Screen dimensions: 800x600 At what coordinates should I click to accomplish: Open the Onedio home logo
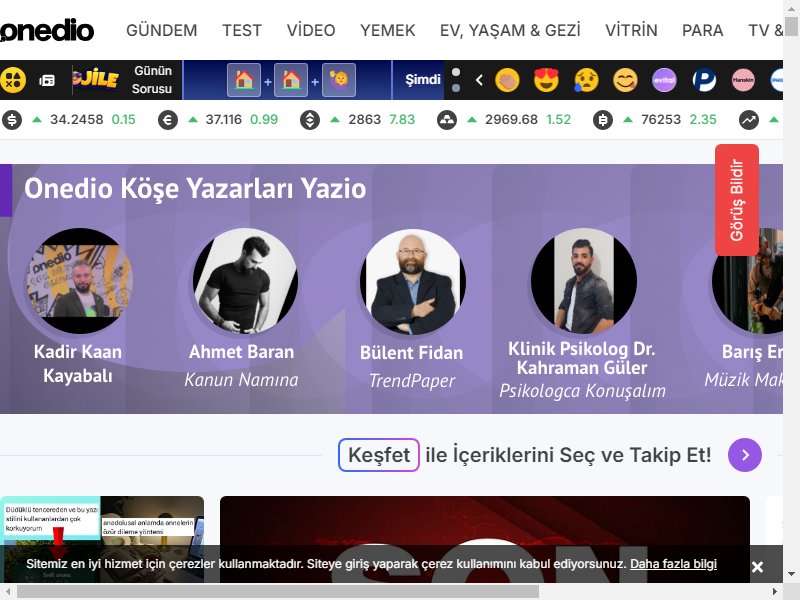pyautogui.click(x=47, y=31)
